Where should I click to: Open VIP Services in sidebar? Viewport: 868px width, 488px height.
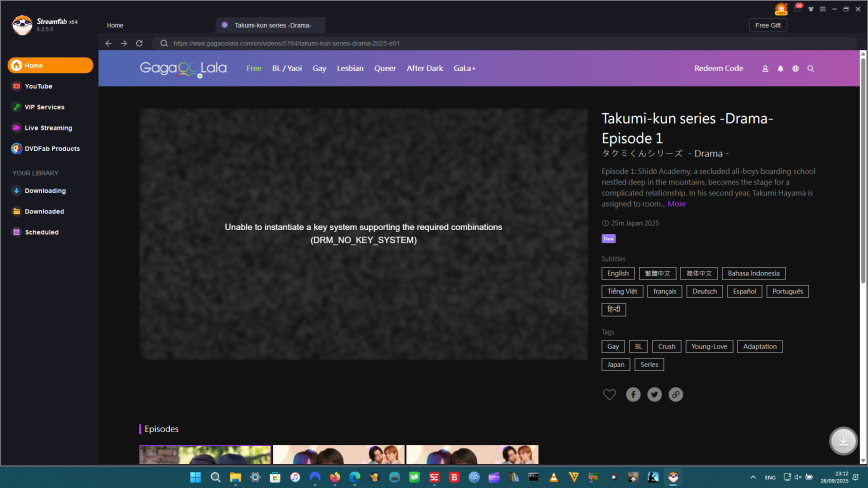pos(44,107)
